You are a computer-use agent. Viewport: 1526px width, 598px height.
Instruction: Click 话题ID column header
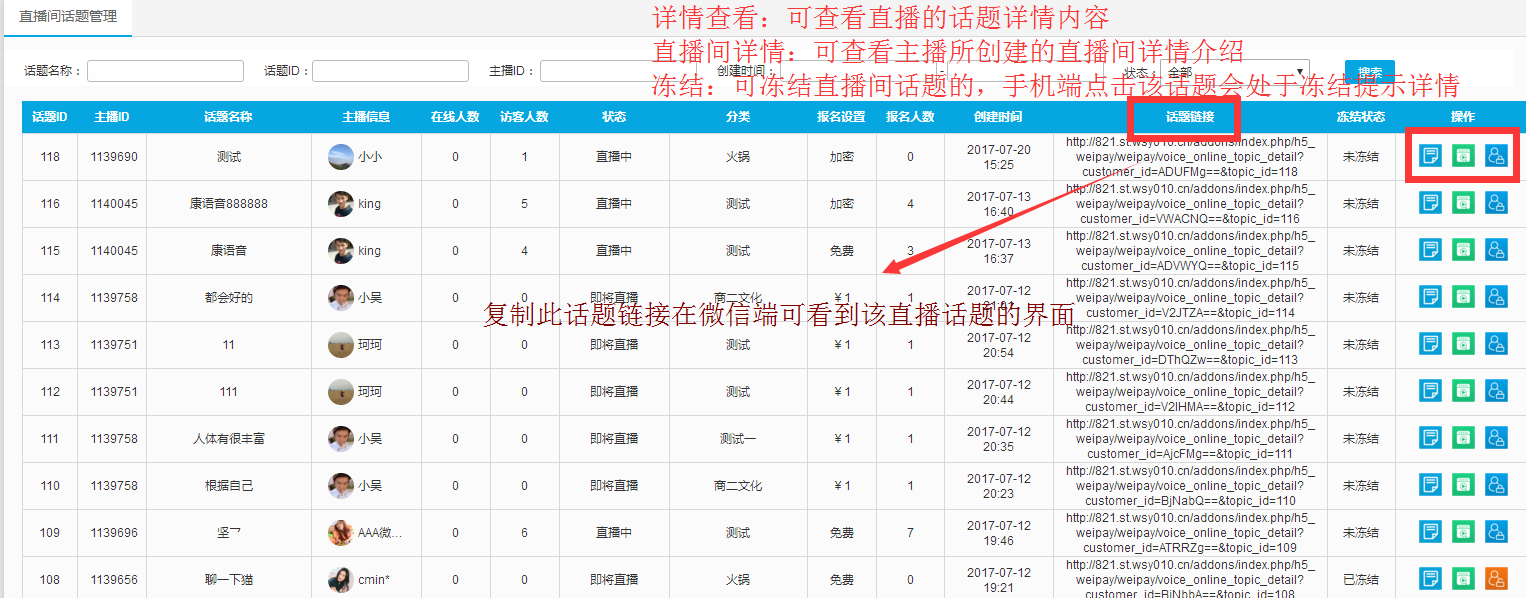click(50, 117)
